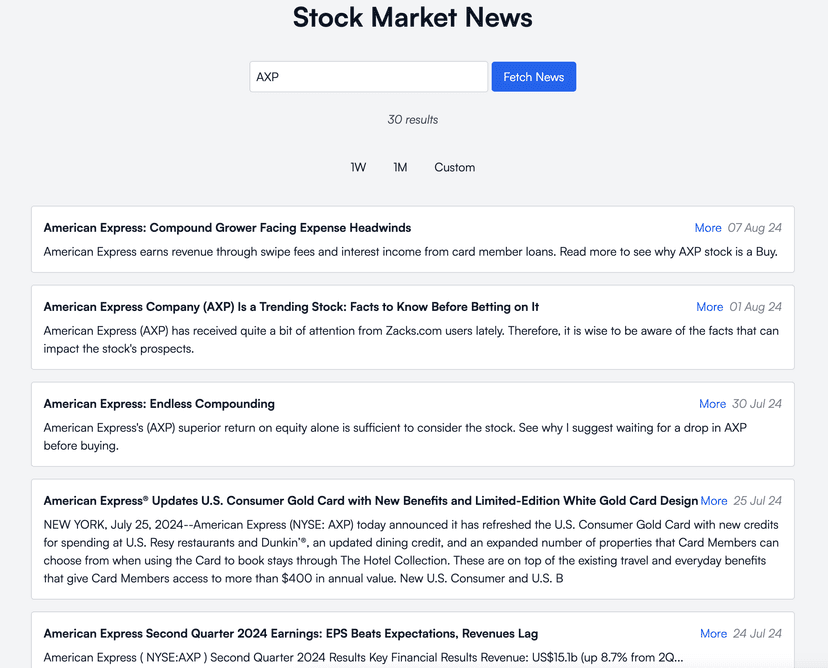Select the 1M time range filter
Image resolution: width=828 pixels, height=668 pixels.
click(400, 167)
